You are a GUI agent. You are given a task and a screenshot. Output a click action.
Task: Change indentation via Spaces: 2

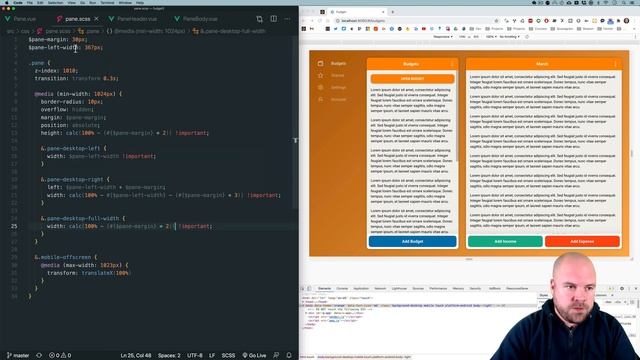tap(169, 356)
